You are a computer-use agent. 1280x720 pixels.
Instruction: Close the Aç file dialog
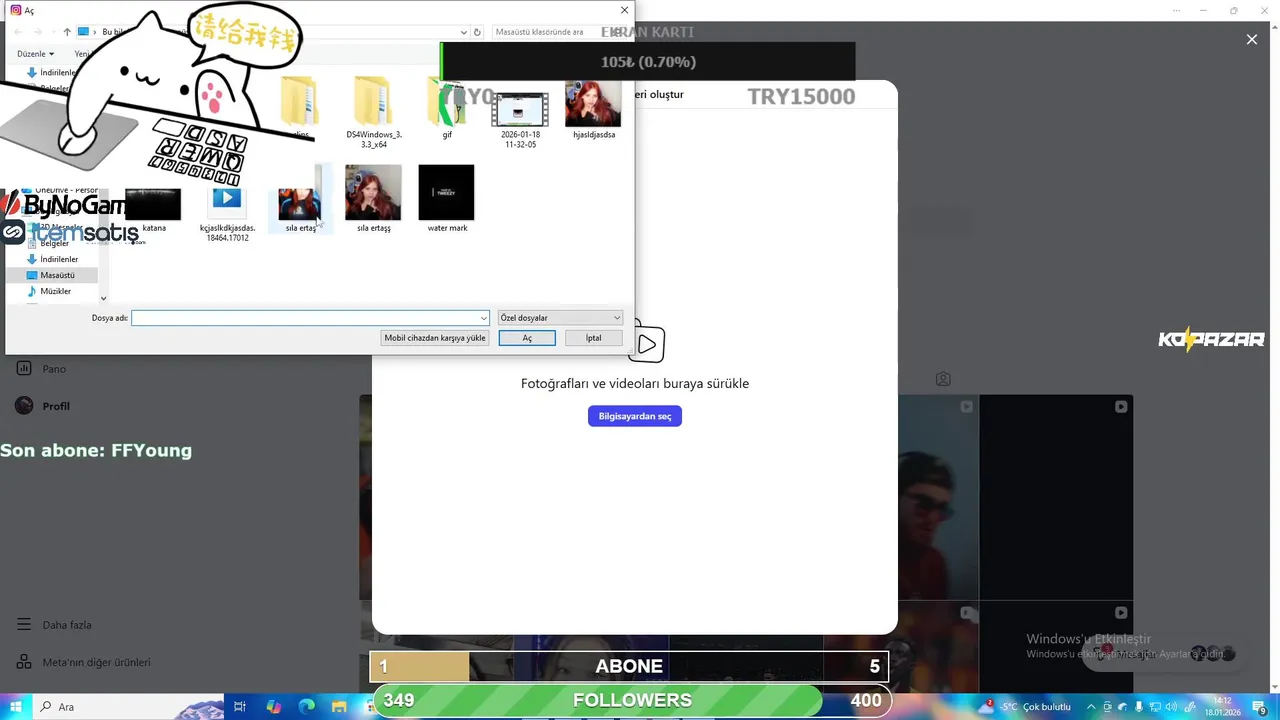tap(624, 10)
